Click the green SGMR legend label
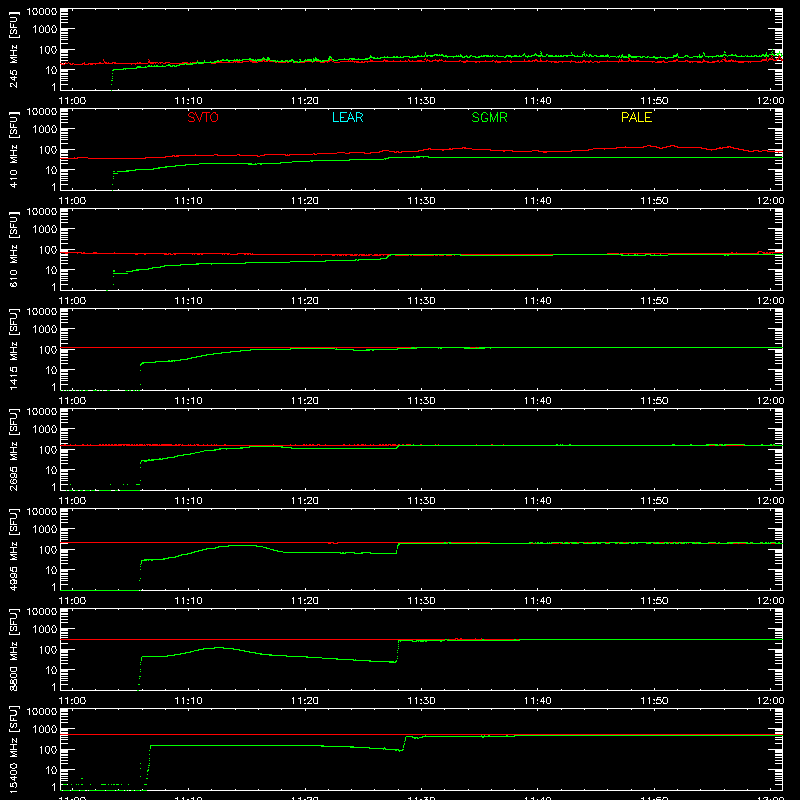 tap(489, 117)
